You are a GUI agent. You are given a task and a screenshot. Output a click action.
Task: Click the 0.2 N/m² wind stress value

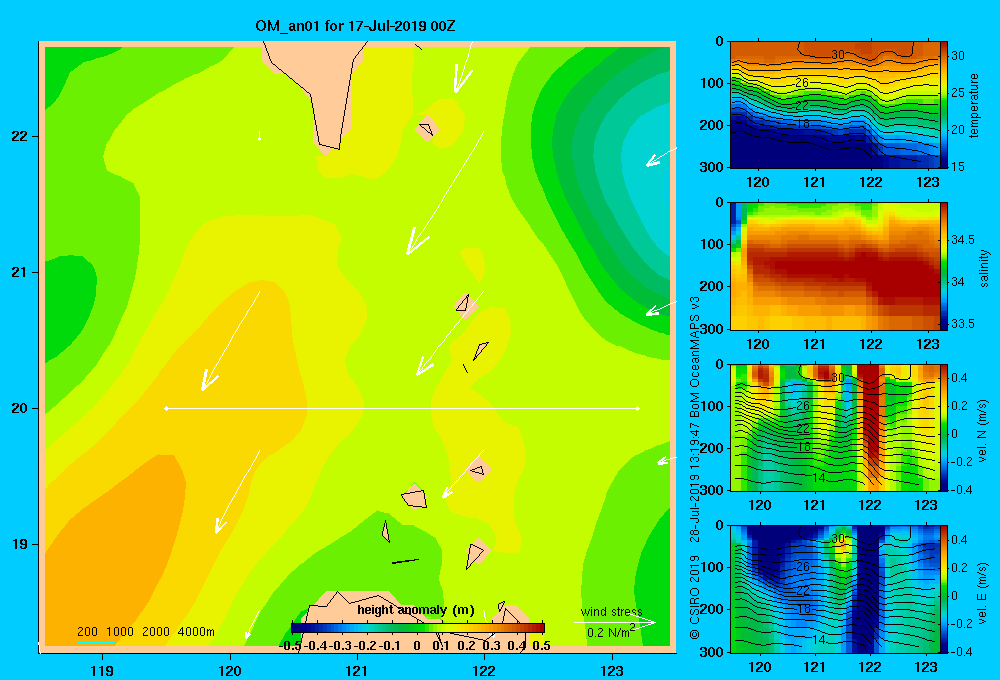tap(611, 631)
